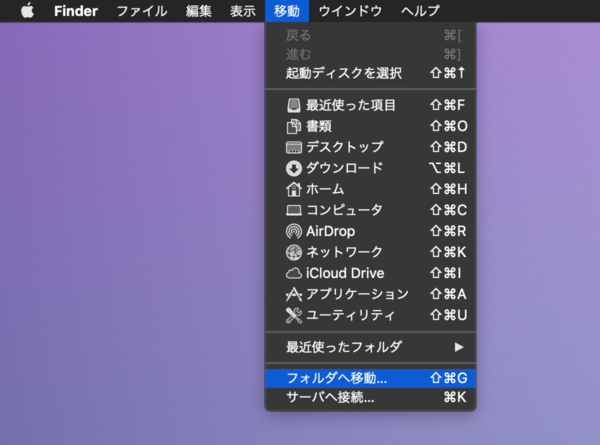Viewport: 600px width, 445px height.
Task: Click the ダウンロード download arrow icon
Action: click(x=294, y=168)
